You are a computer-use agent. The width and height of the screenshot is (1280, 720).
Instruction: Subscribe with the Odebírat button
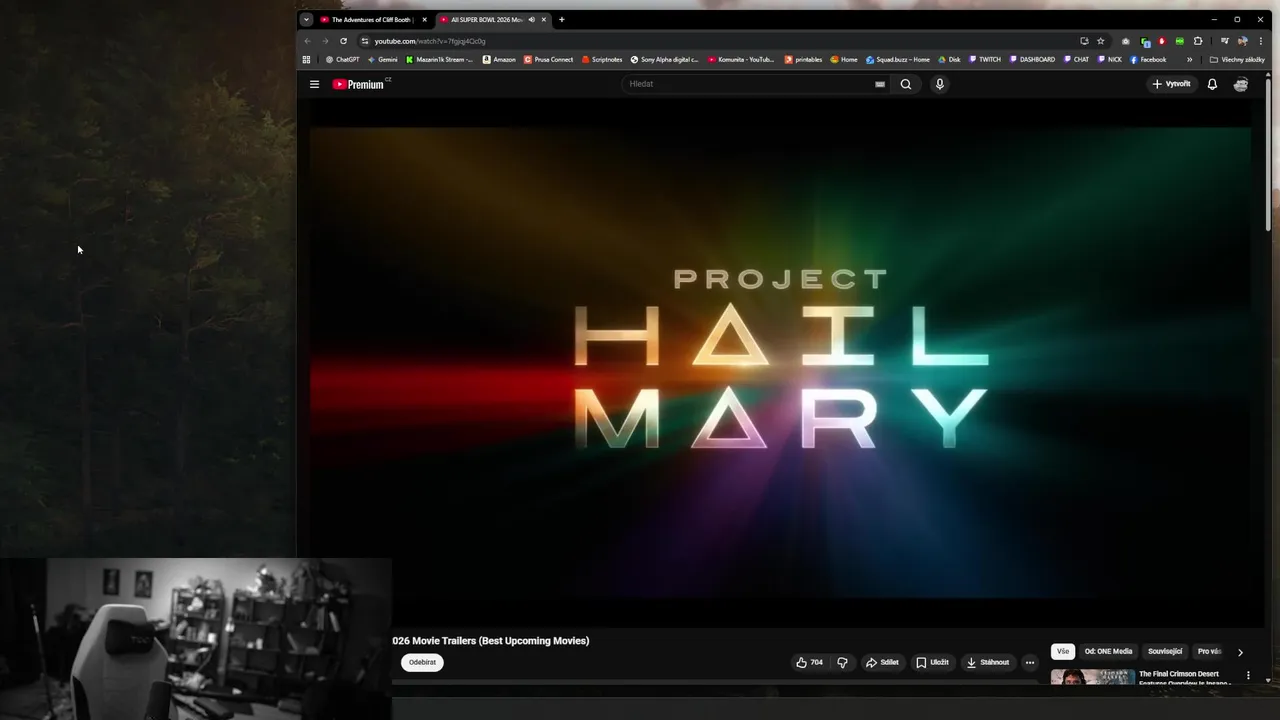pos(422,662)
